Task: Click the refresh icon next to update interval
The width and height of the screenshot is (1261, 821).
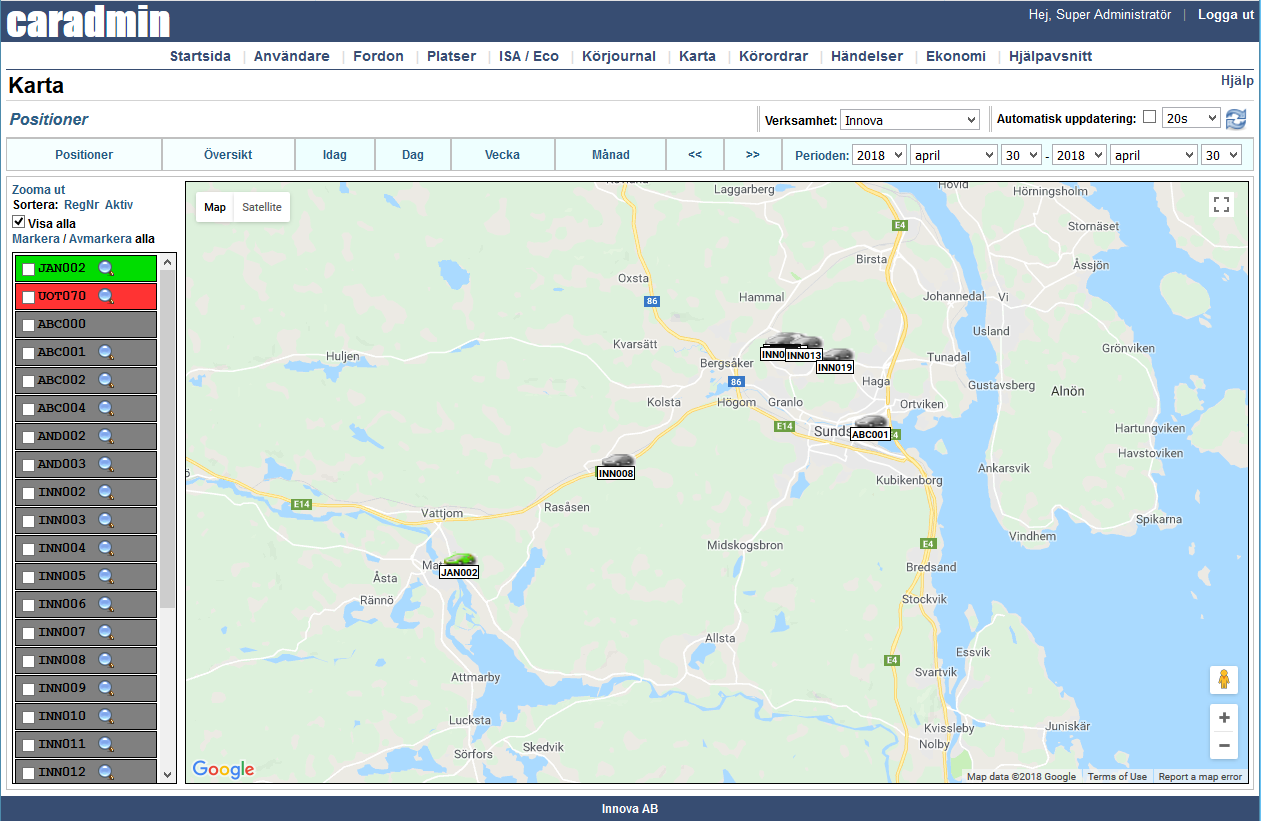Action: click(x=1236, y=119)
